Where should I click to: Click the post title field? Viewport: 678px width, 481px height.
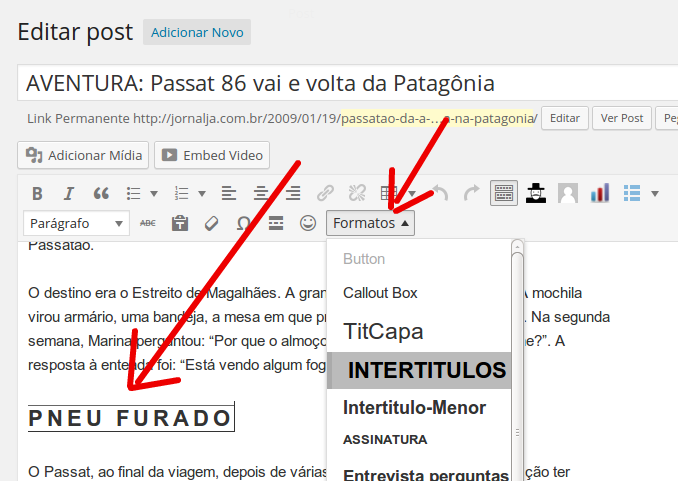pyautogui.click(x=348, y=83)
